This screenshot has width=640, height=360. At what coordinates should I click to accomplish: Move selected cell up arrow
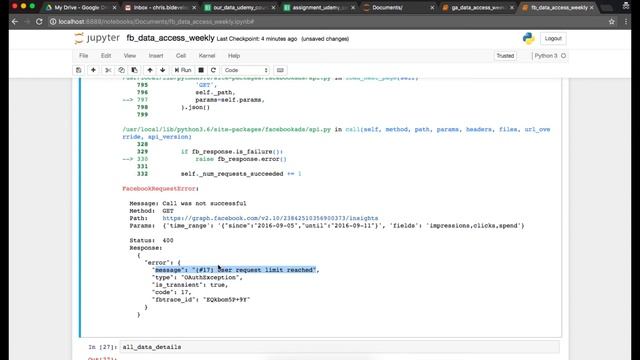click(x=150, y=70)
